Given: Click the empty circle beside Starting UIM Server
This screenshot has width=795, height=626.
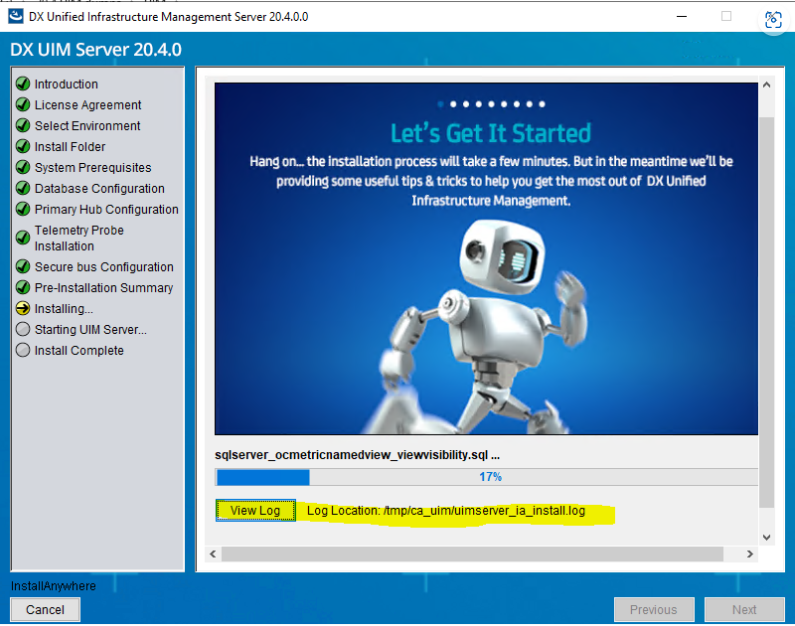Looking at the screenshot, I should 23,329.
